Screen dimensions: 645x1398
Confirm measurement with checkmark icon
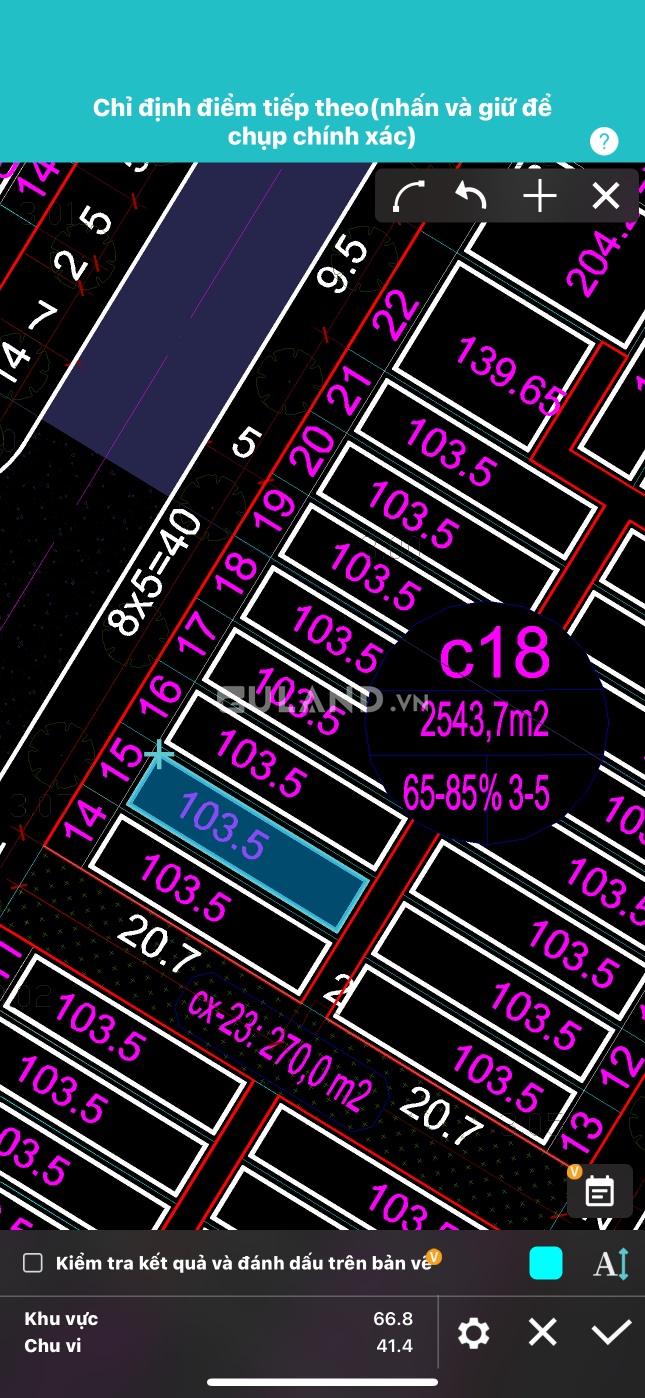(x=611, y=1332)
